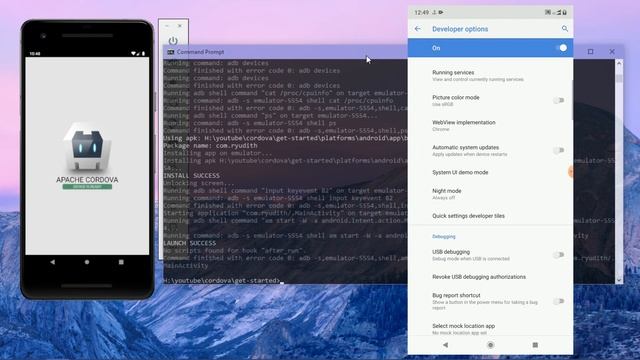The image size is (640, 360).
Task: Click emulator power button icon
Action: [173, 41]
